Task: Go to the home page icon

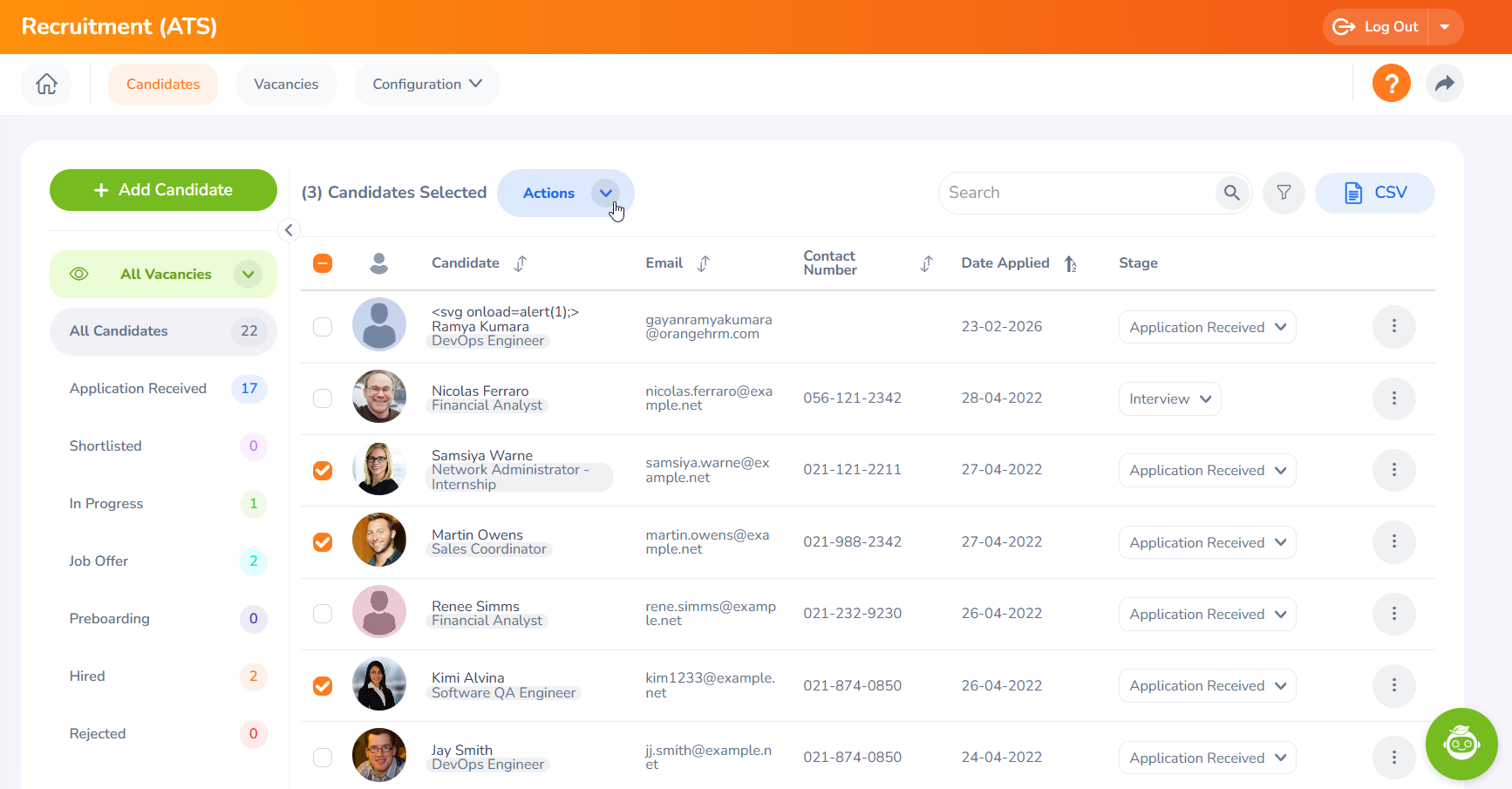Action: (46, 84)
